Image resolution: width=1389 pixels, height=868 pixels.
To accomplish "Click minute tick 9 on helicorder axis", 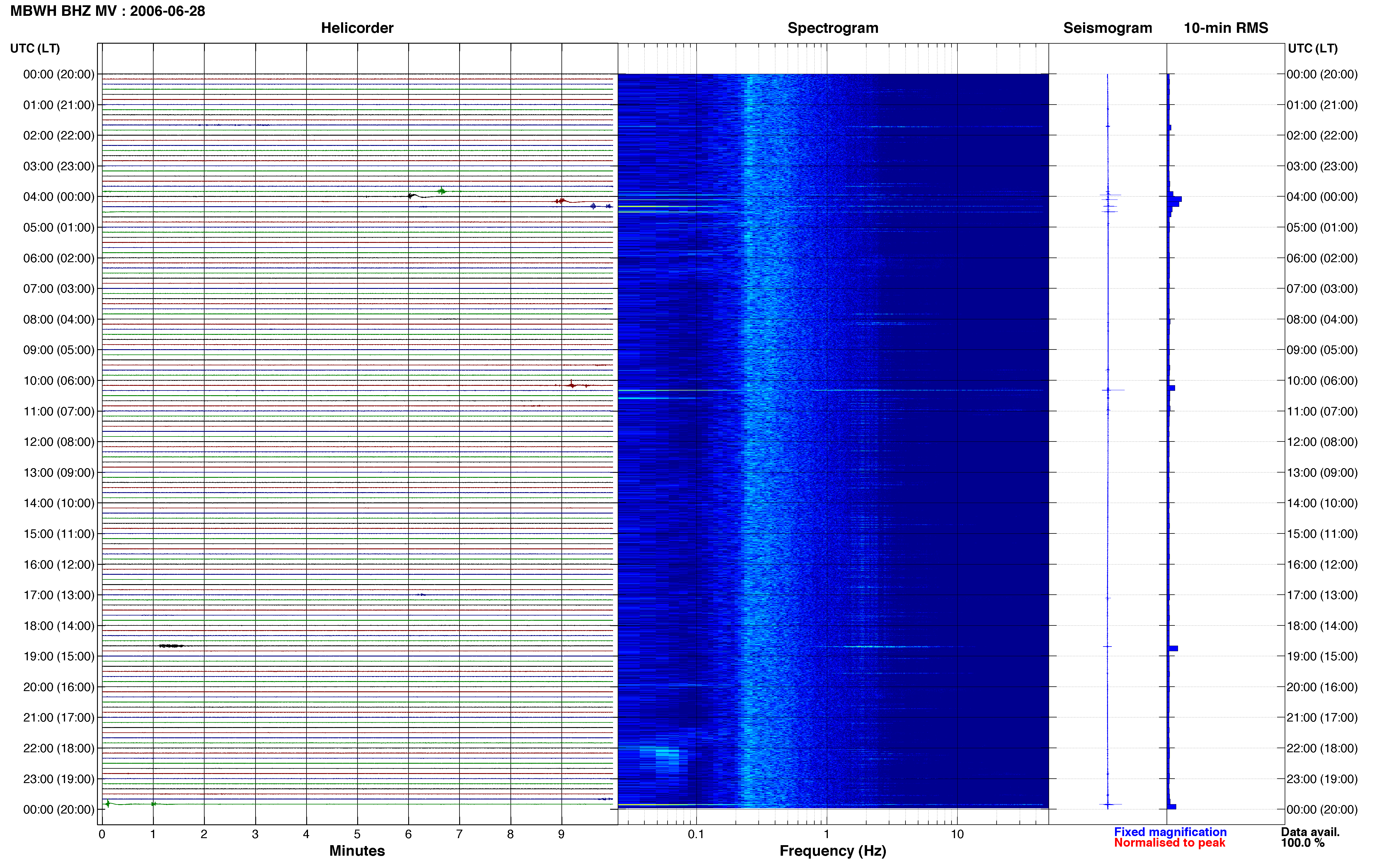I will tap(561, 834).
